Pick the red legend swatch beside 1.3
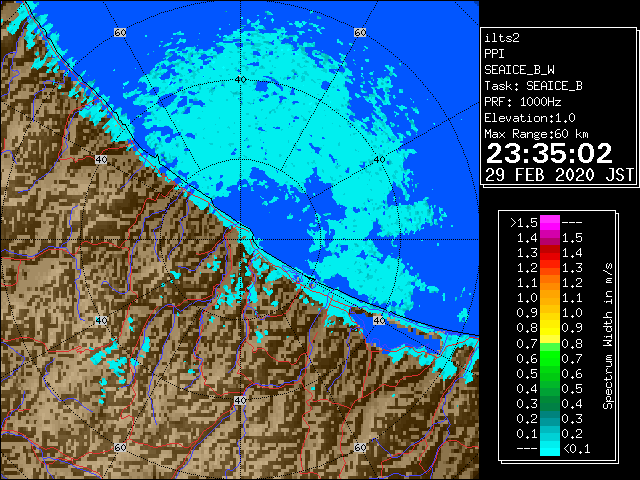This screenshot has width=640, height=480. tap(549, 253)
